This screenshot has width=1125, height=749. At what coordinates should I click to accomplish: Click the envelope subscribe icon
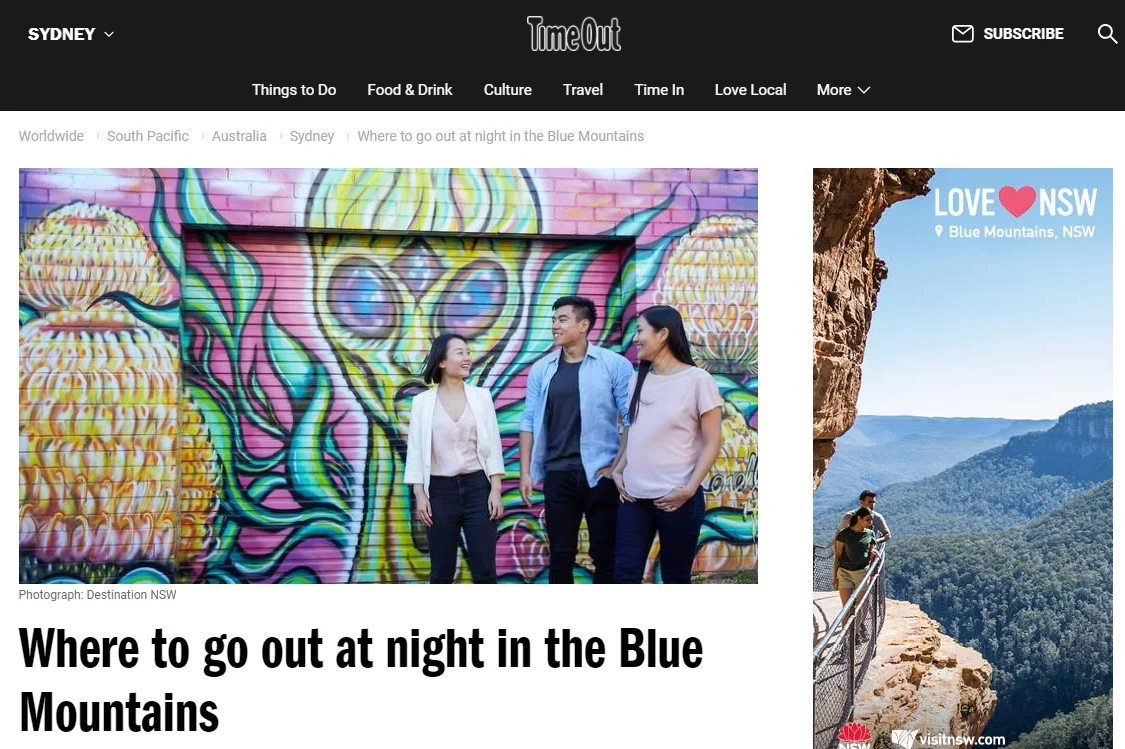click(x=962, y=34)
